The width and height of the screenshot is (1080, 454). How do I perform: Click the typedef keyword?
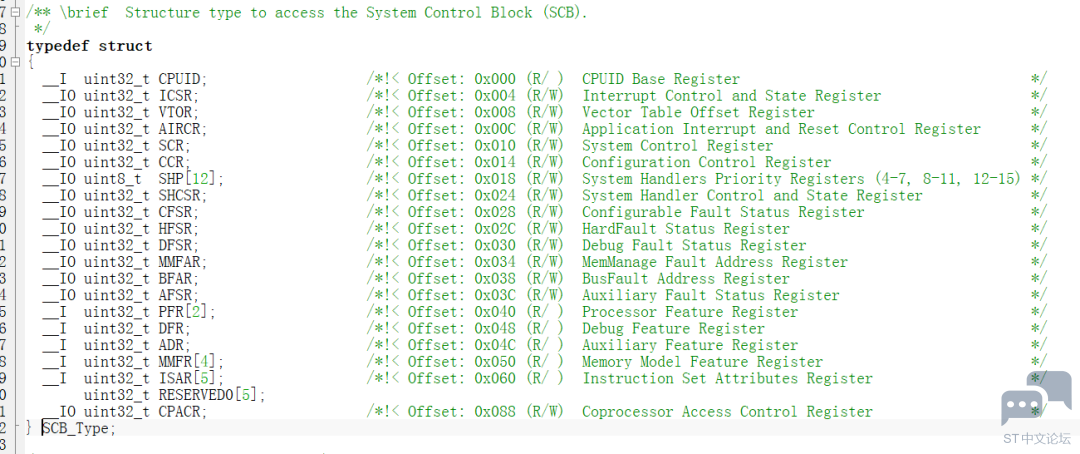58,46
